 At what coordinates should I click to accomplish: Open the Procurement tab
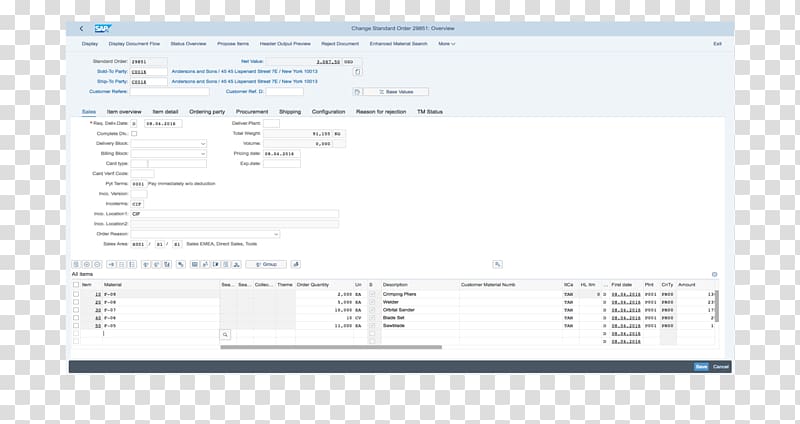tap(252, 112)
